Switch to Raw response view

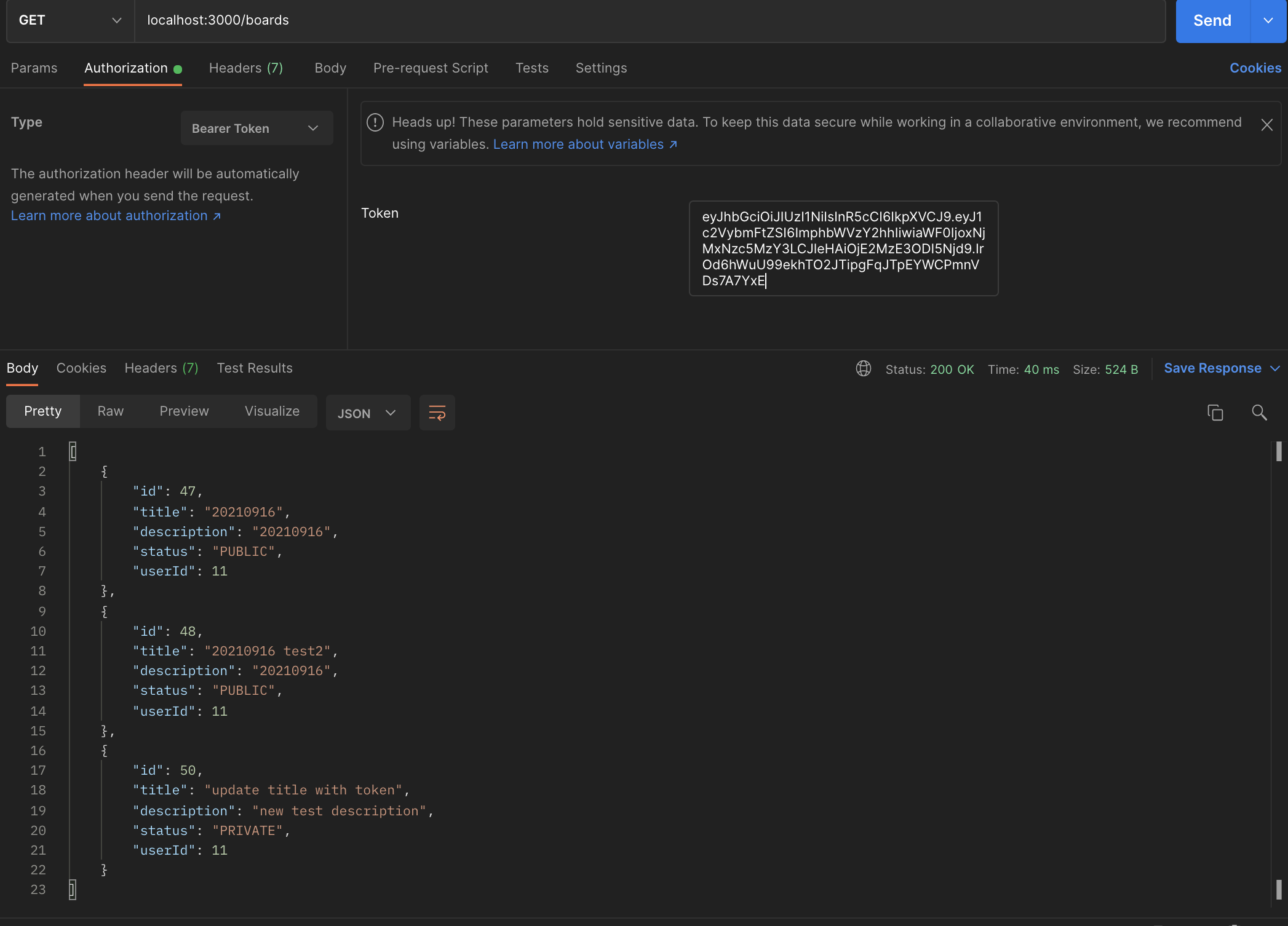point(110,411)
